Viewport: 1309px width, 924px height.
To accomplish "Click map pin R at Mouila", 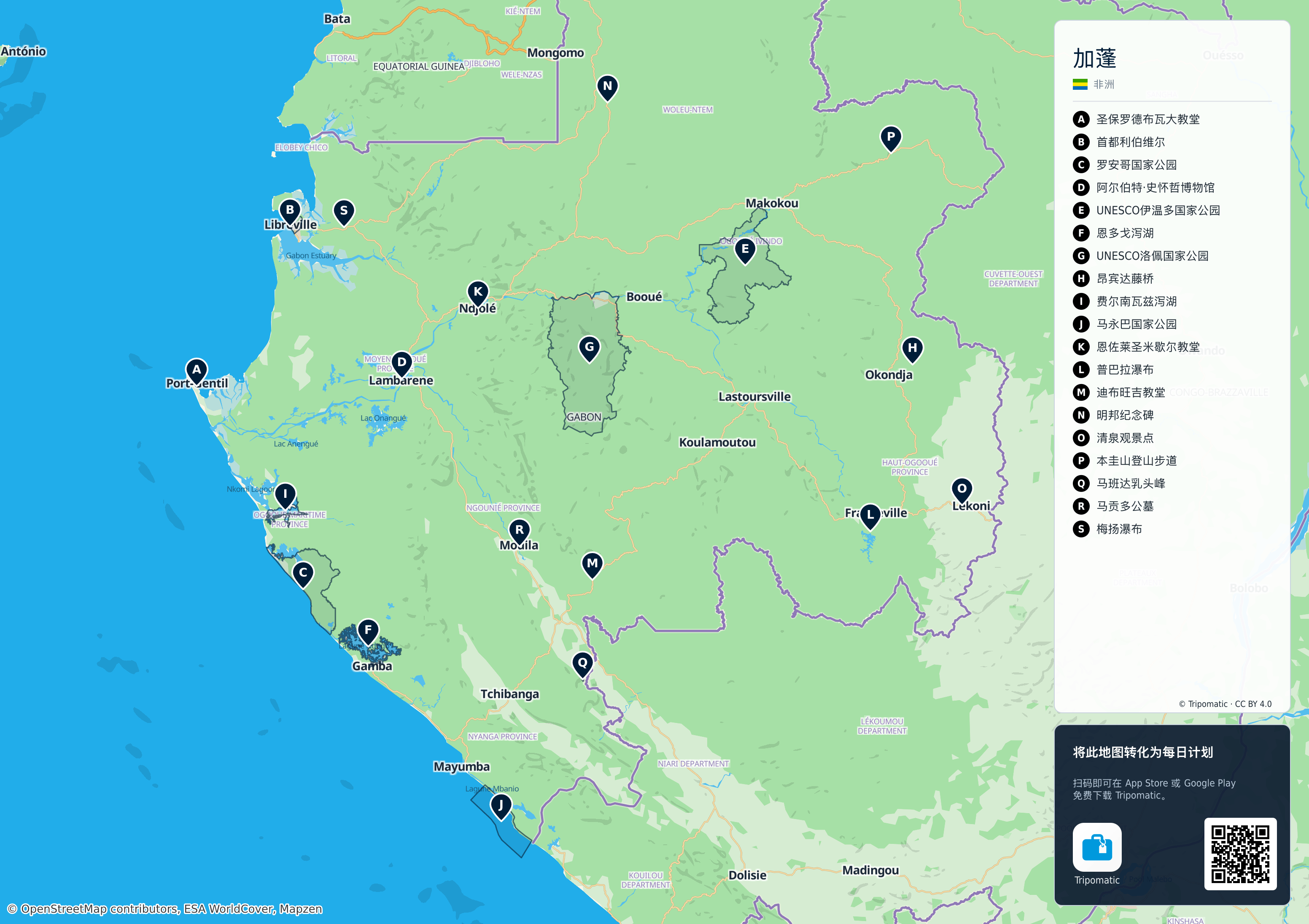I will point(520,532).
